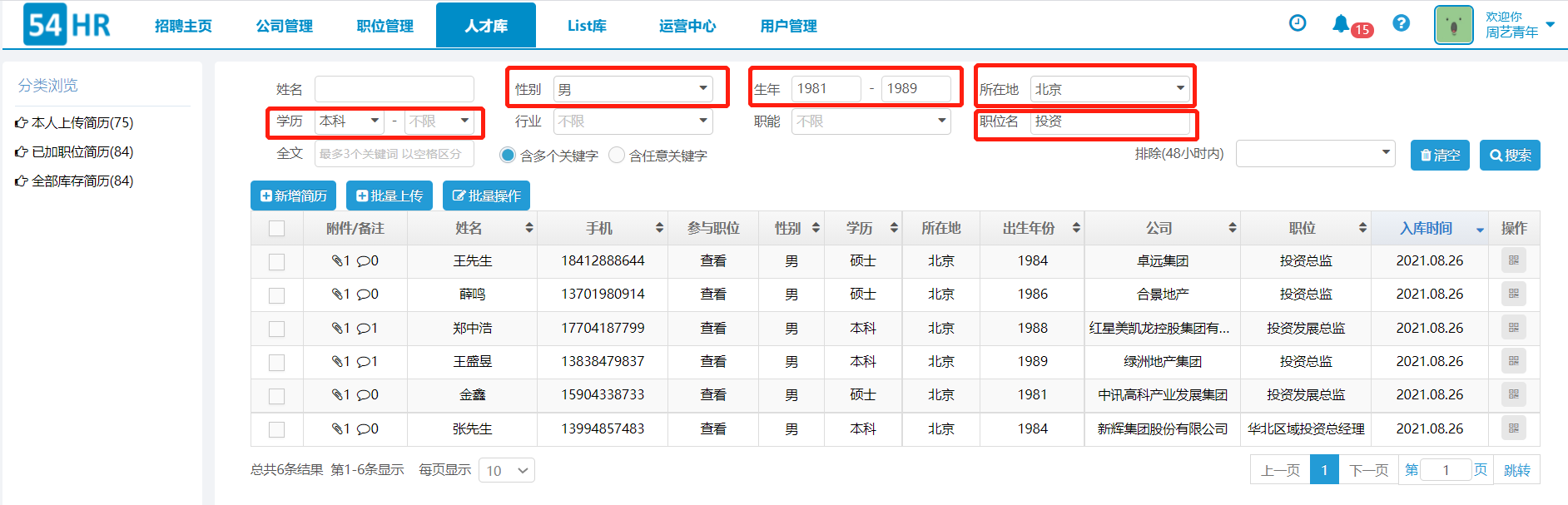Tick checkbox for 张先生 row
The image size is (1568, 505).
pos(277,429)
